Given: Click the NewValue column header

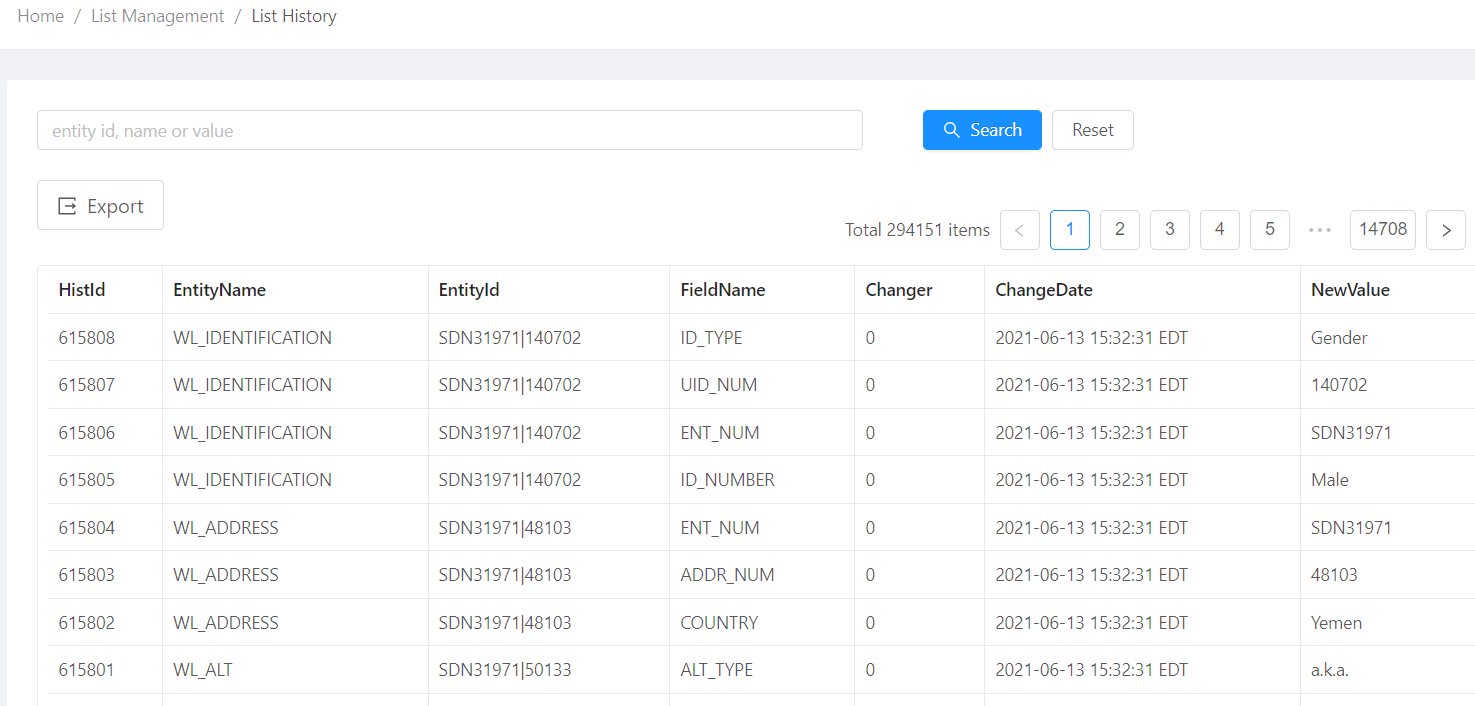Looking at the screenshot, I should pyautogui.click(x=1387, y=290).
